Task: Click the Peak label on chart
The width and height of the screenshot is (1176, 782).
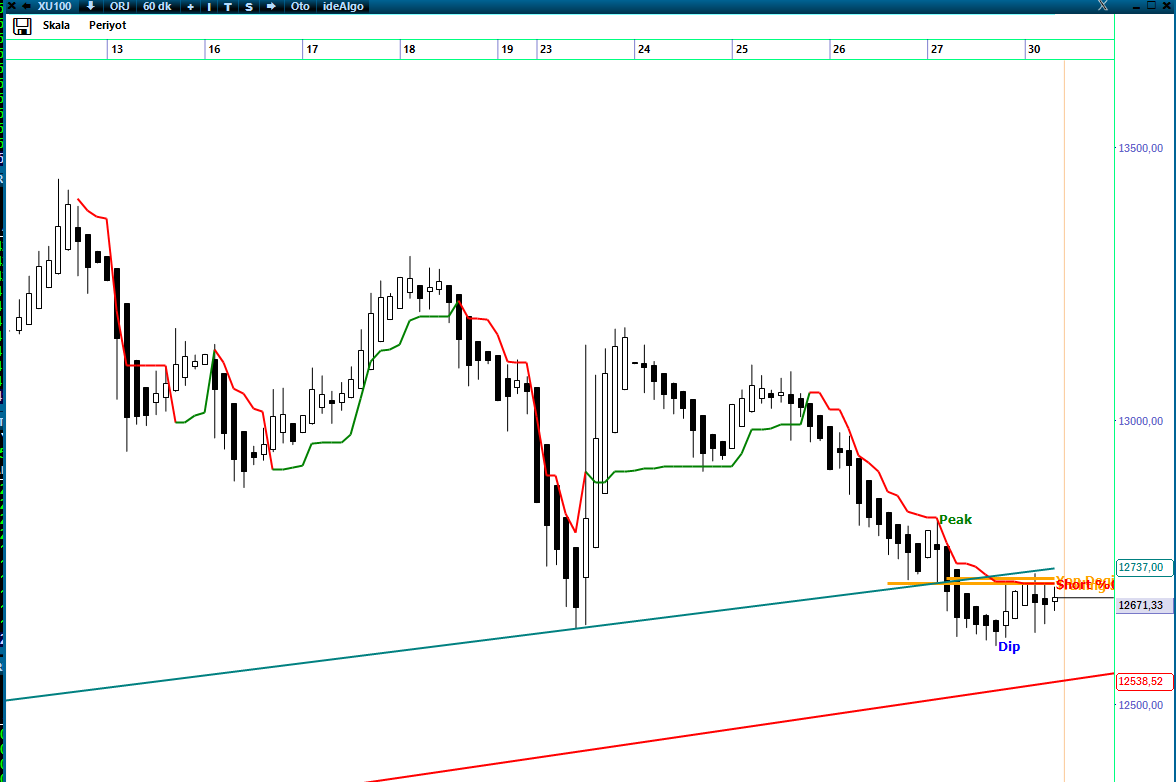Action: pyautogui.click(x=956, y=520)
